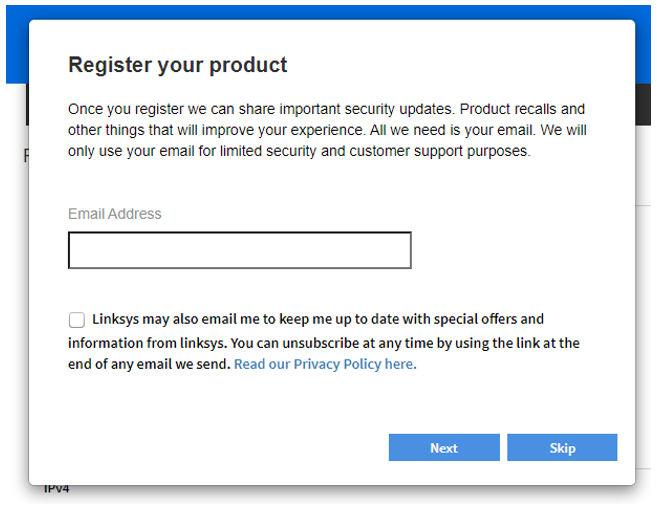Image resolution: width=657 pixels, height=508 pixels.
Task: Click the Next button
Action: tap(444, 448)
